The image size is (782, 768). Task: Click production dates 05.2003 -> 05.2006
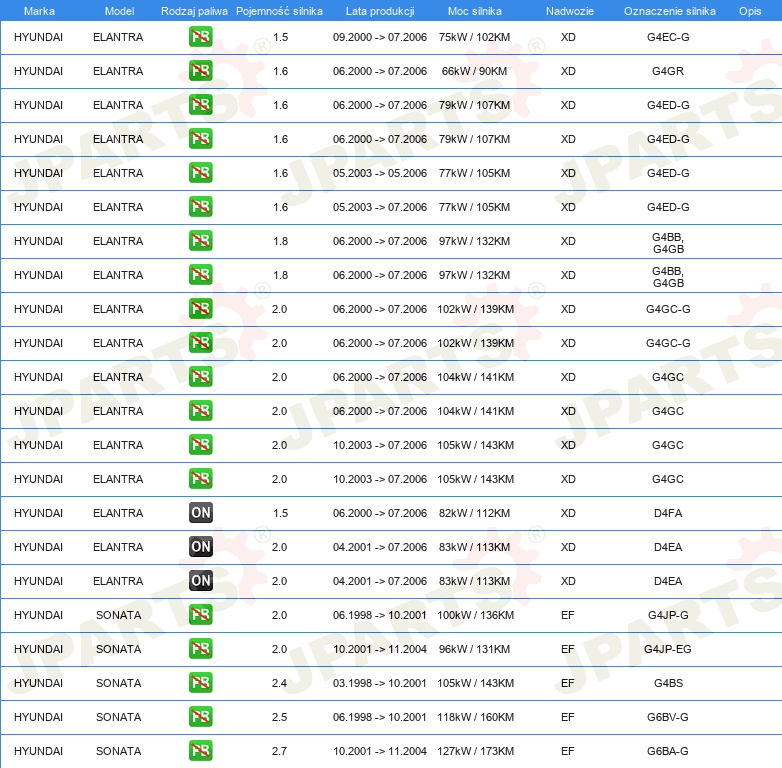(380, 173)
